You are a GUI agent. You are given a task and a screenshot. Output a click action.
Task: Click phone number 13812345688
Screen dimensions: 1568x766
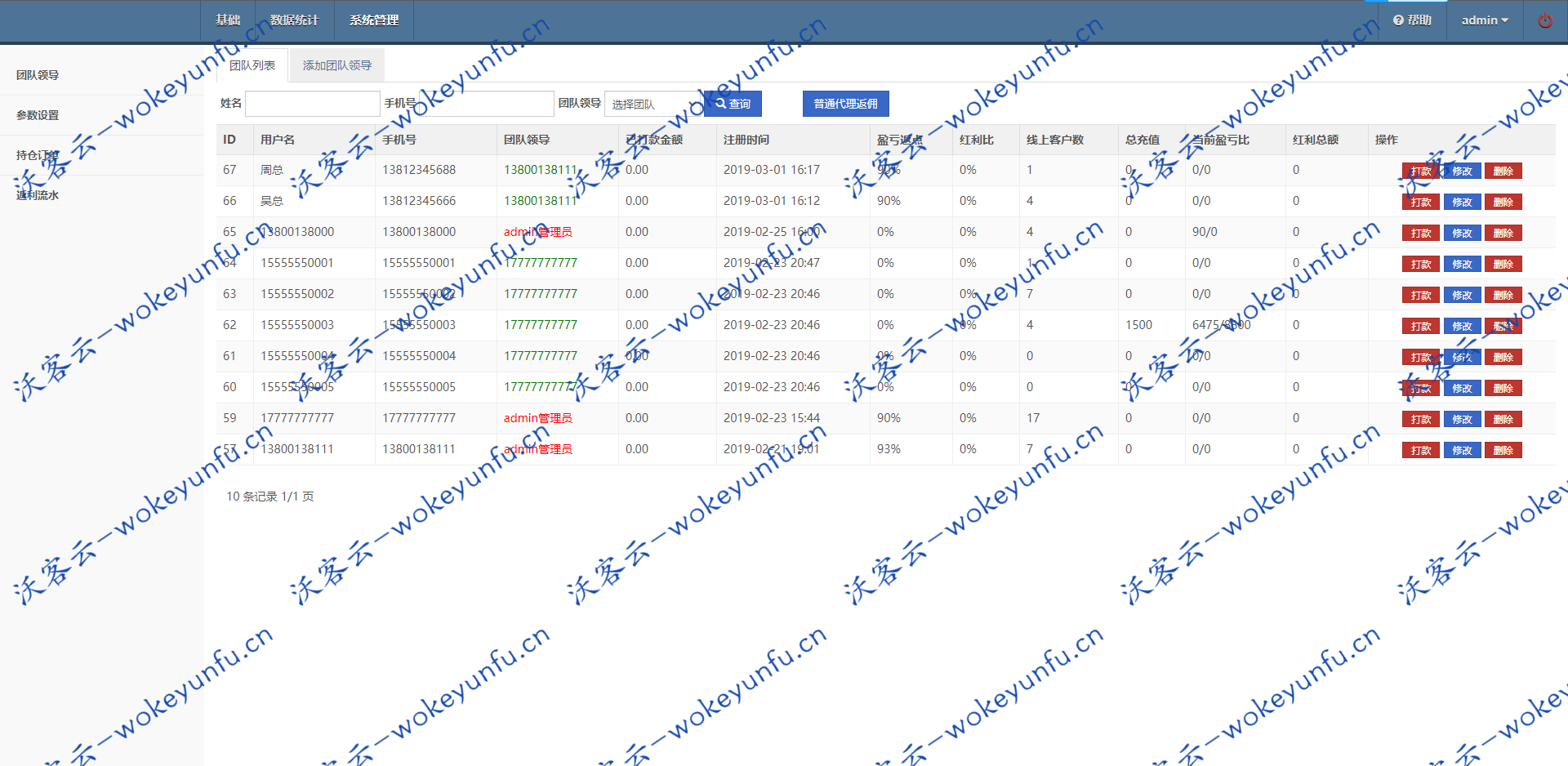(419, 170)
